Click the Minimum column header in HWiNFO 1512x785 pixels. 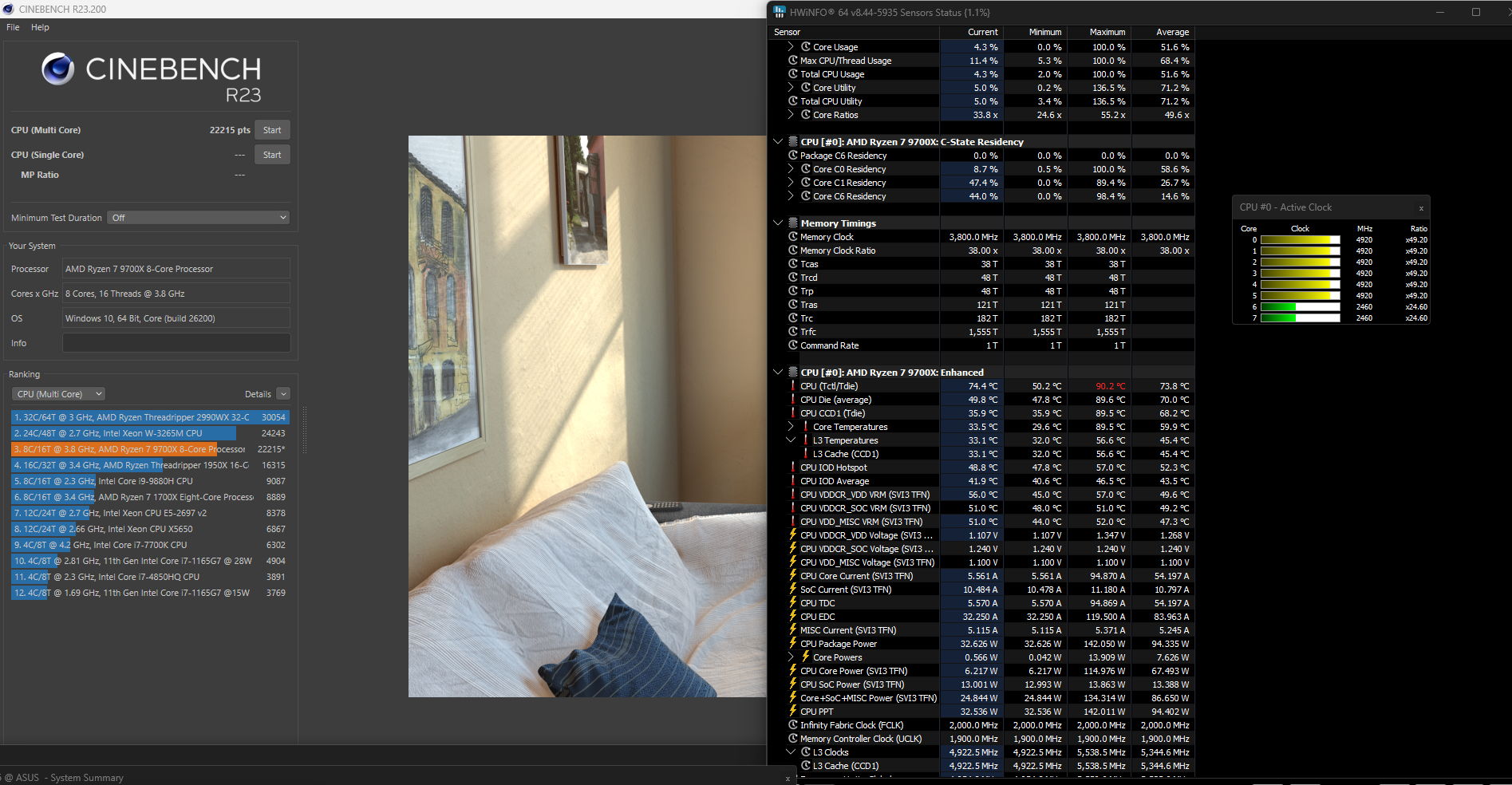pos(1035,32)
